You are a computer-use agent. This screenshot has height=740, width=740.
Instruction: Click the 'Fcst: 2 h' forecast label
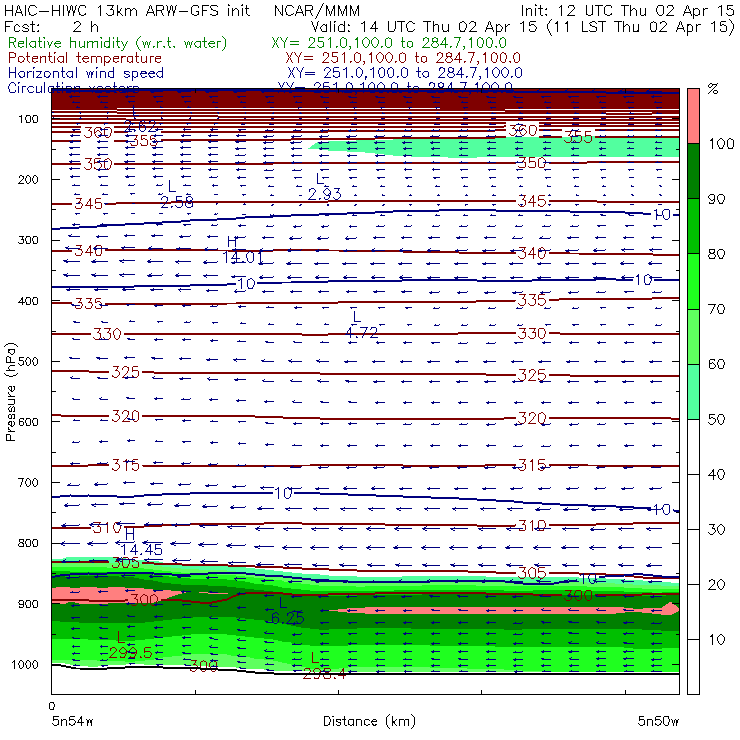[51, 27]
